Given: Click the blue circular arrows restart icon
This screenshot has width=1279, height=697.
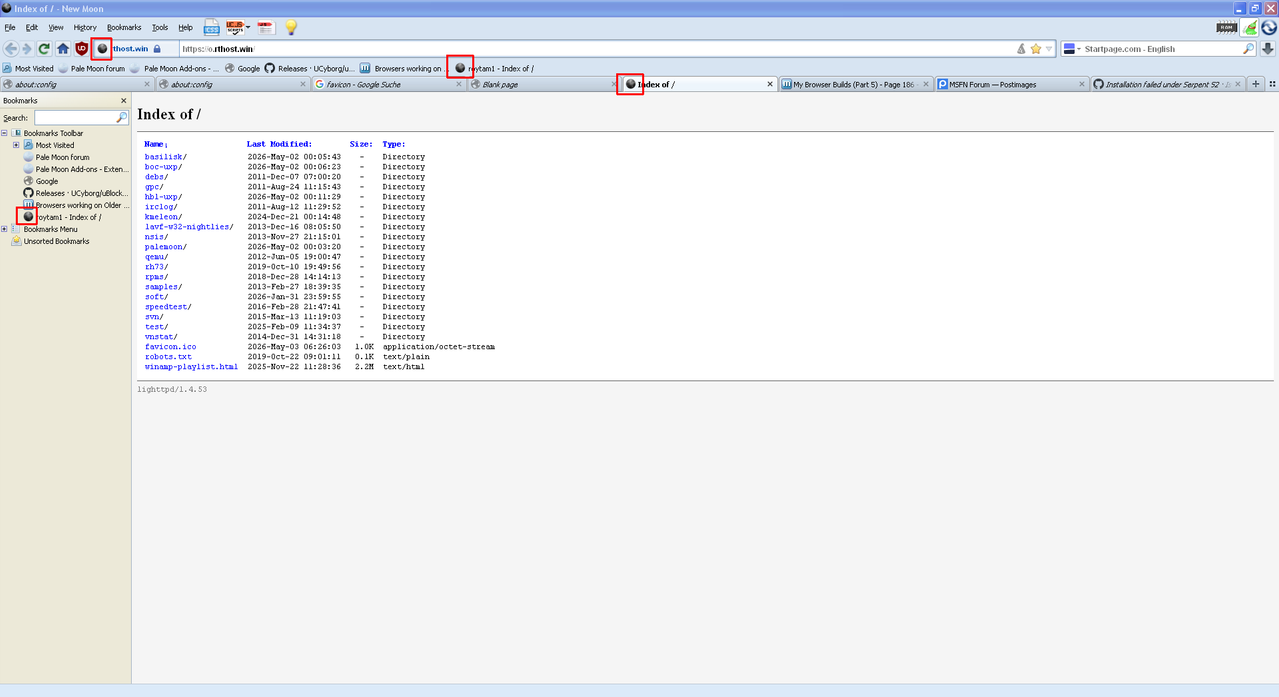Looking at the screenshot, I should tap(1269, 27).
